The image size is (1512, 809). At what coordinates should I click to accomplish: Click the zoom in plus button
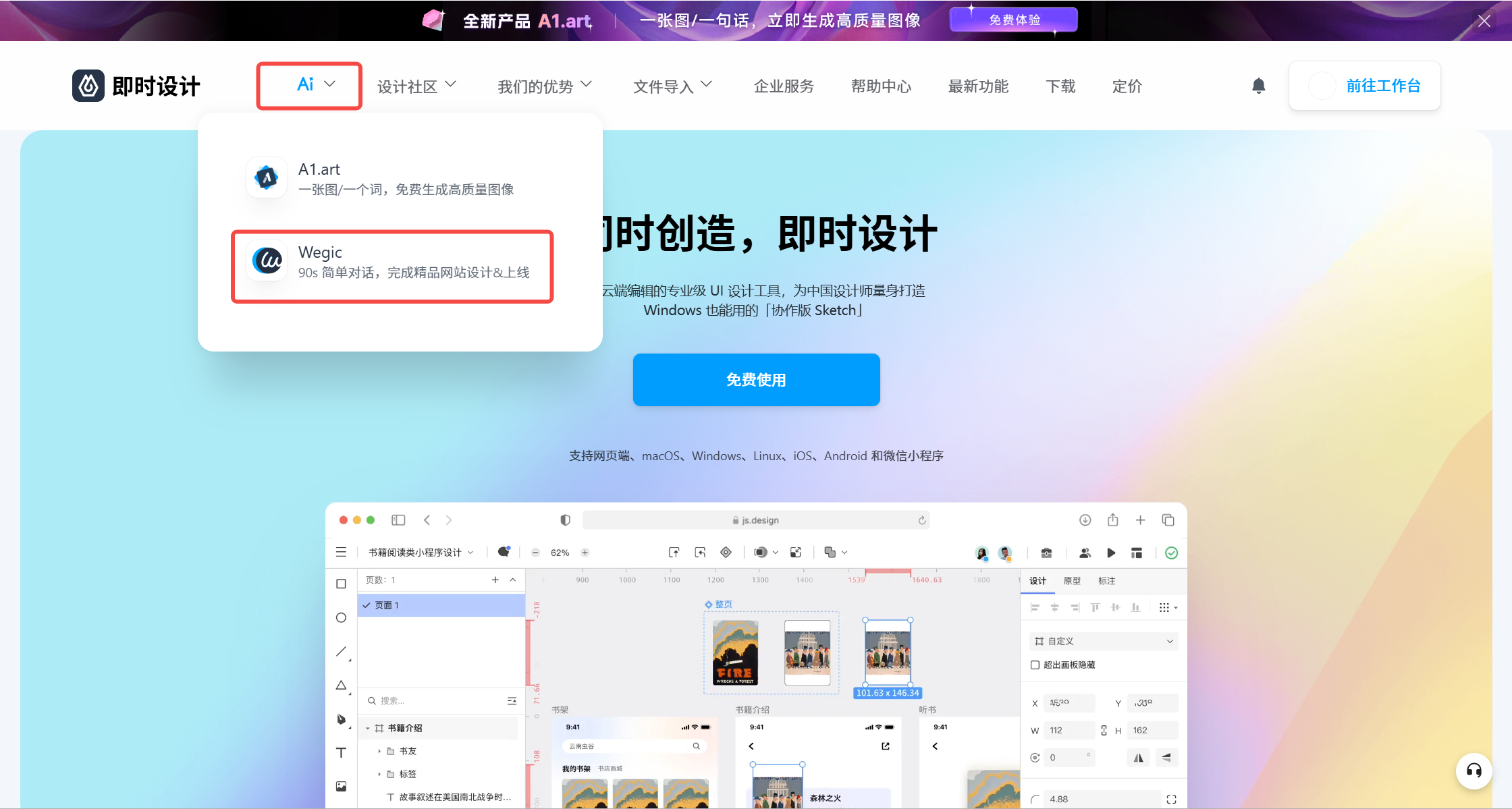pyautogui.click(x=585, y=553)
